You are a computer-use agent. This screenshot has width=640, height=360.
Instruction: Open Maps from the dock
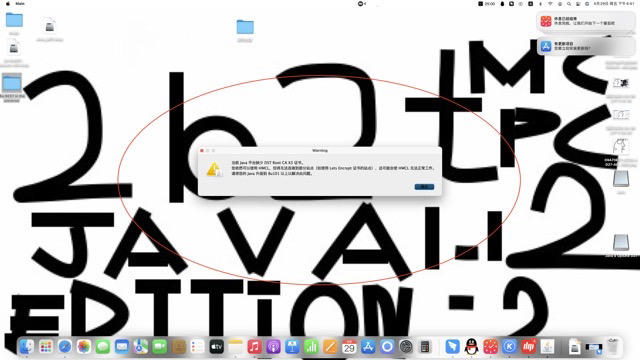pyautogui.click(x=141, y=347)
